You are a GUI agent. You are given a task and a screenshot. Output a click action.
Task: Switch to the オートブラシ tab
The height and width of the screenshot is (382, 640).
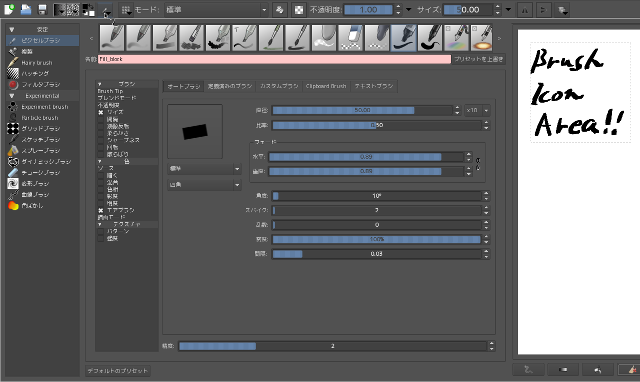pos(184,86)
